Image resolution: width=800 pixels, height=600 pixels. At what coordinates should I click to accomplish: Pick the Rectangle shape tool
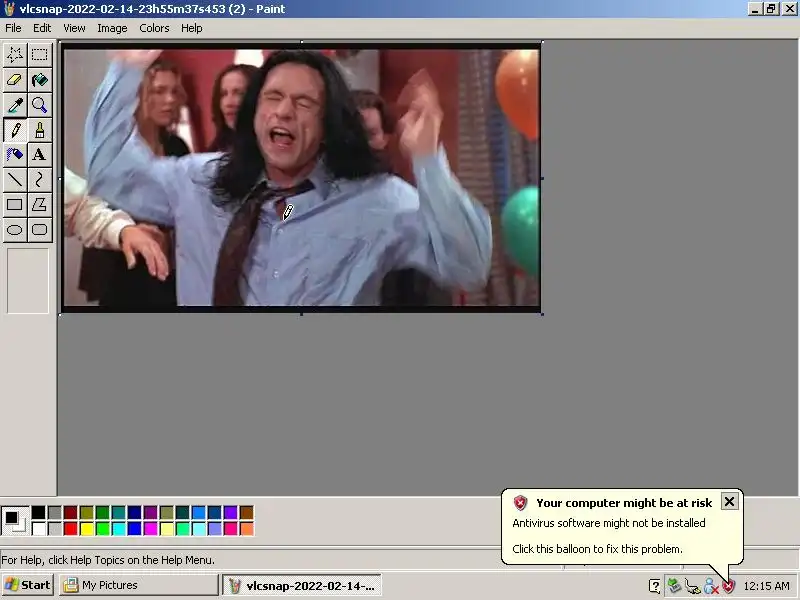[15, 205]
